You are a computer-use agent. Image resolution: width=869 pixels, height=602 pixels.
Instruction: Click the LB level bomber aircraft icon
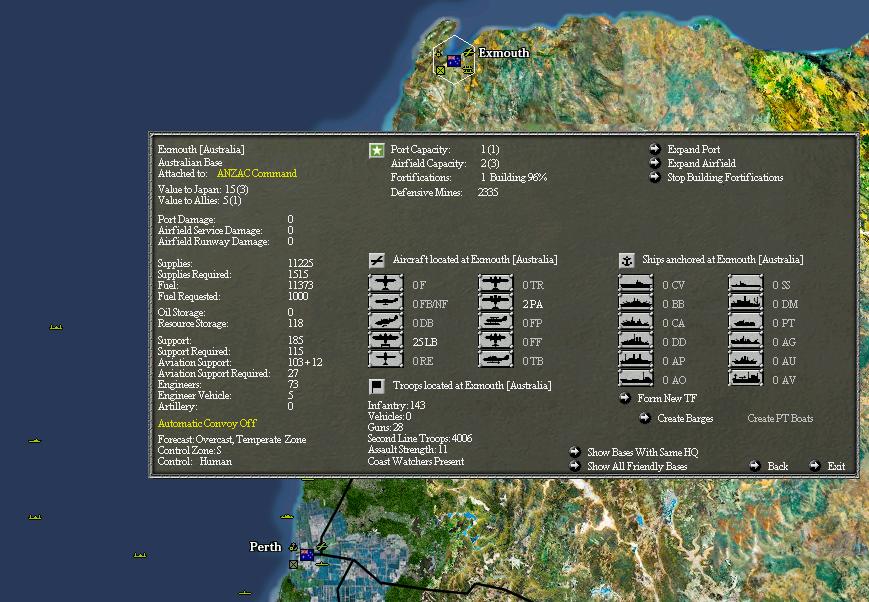click(386, 341)
